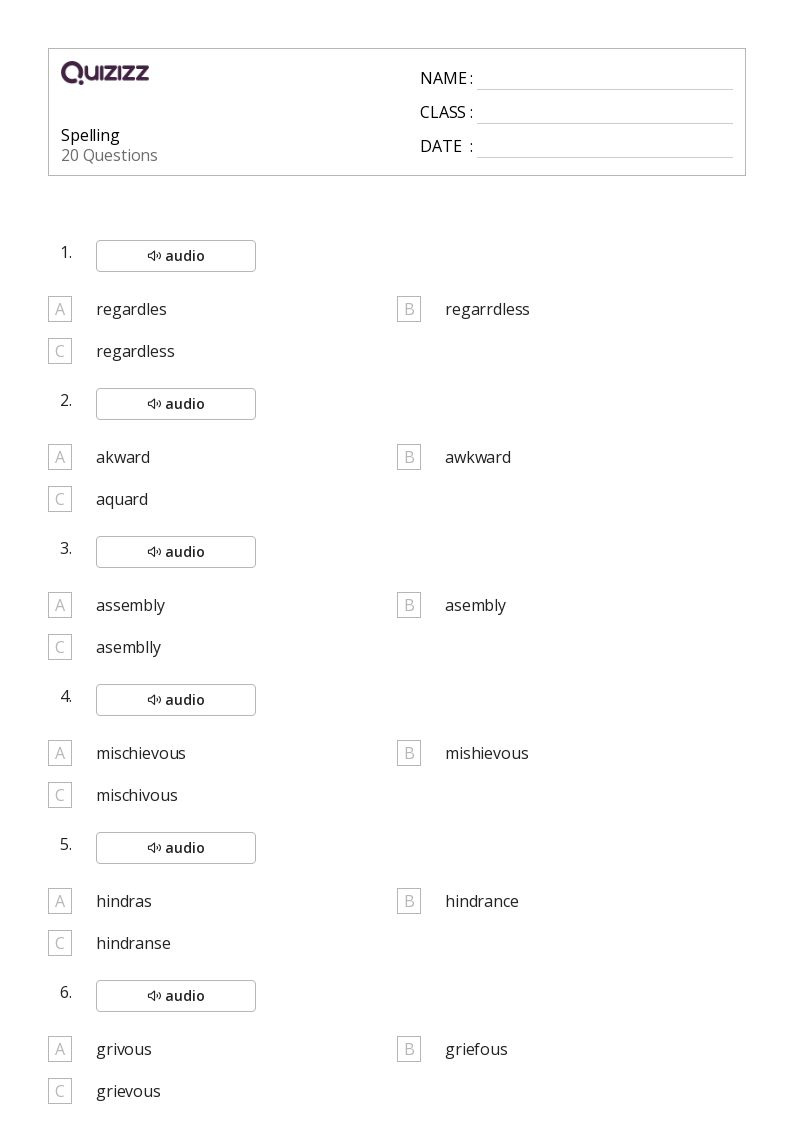This screenshot has height=1123, width=794.
Task: Click the speaker icon in question 5
Action: (154, 848)
